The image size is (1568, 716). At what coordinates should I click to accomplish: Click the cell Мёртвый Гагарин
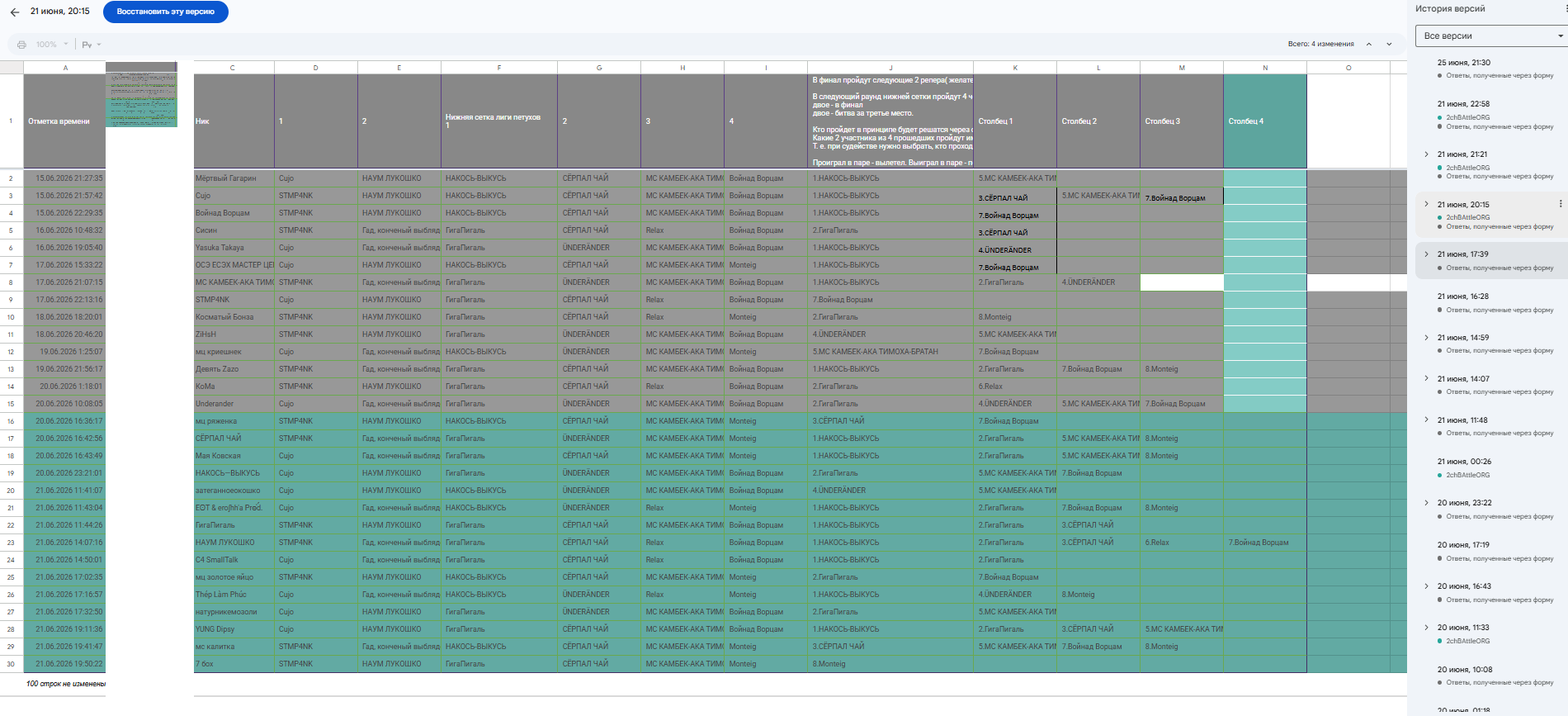point(234,178)
